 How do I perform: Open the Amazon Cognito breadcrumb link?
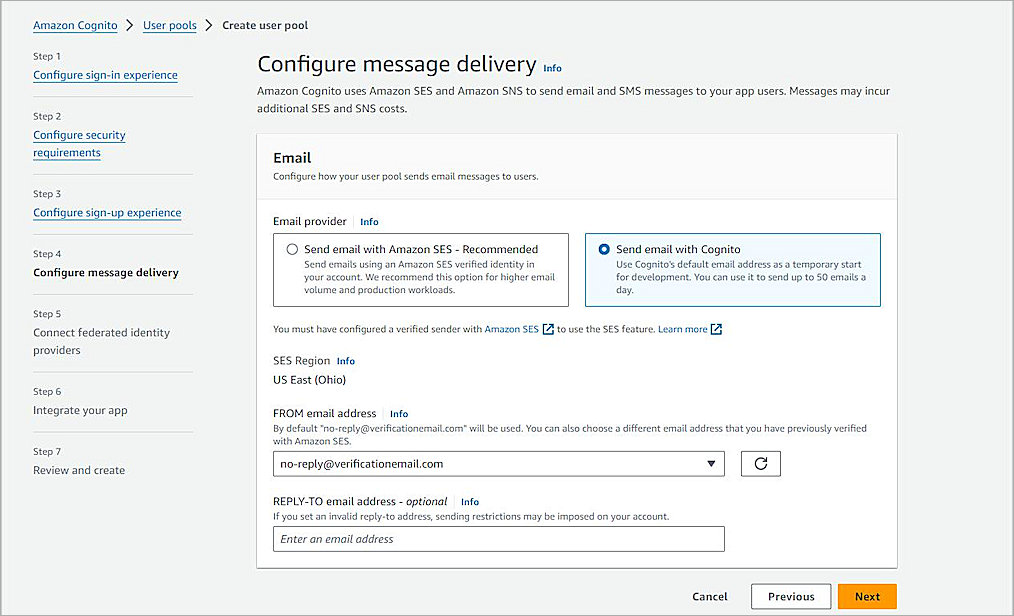75,25
